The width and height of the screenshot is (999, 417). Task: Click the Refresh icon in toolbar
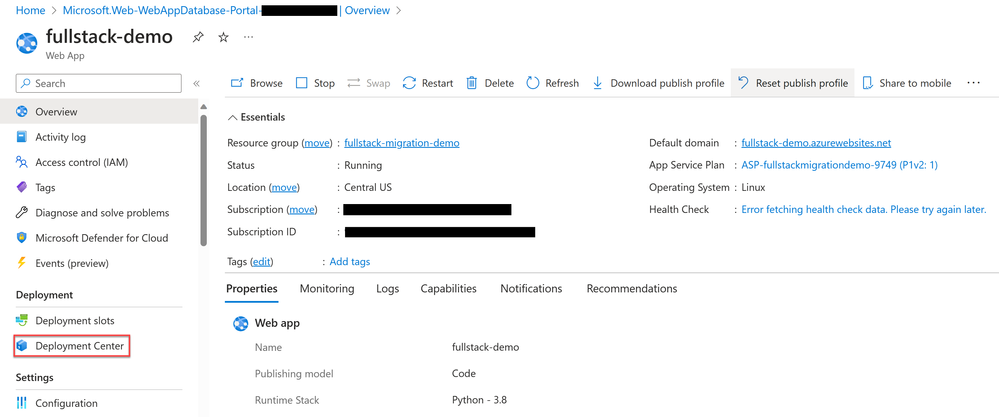coord(533,83)
